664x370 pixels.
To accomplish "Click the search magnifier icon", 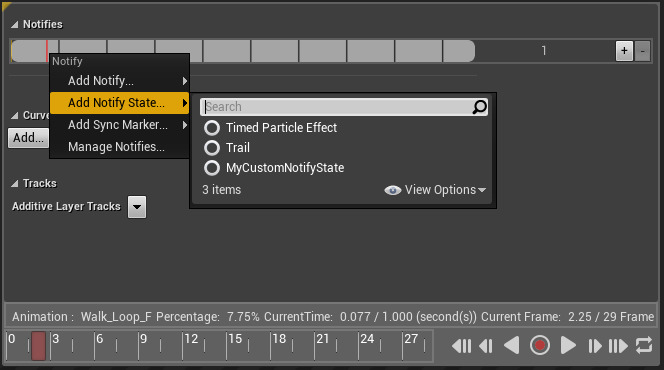I will 479,107.
